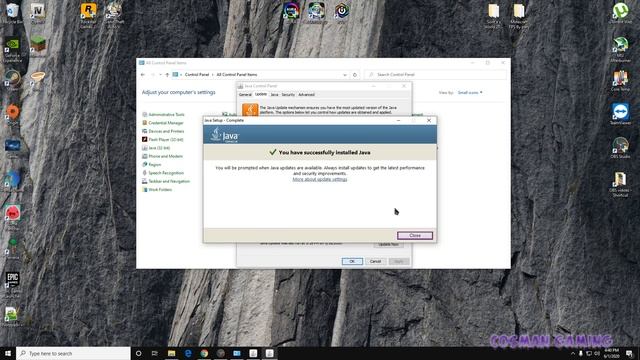The width and height of the screenshot is (640, 360).
Task: Open the OBS videos shortcut desktop icon
Action: point(620,184)
